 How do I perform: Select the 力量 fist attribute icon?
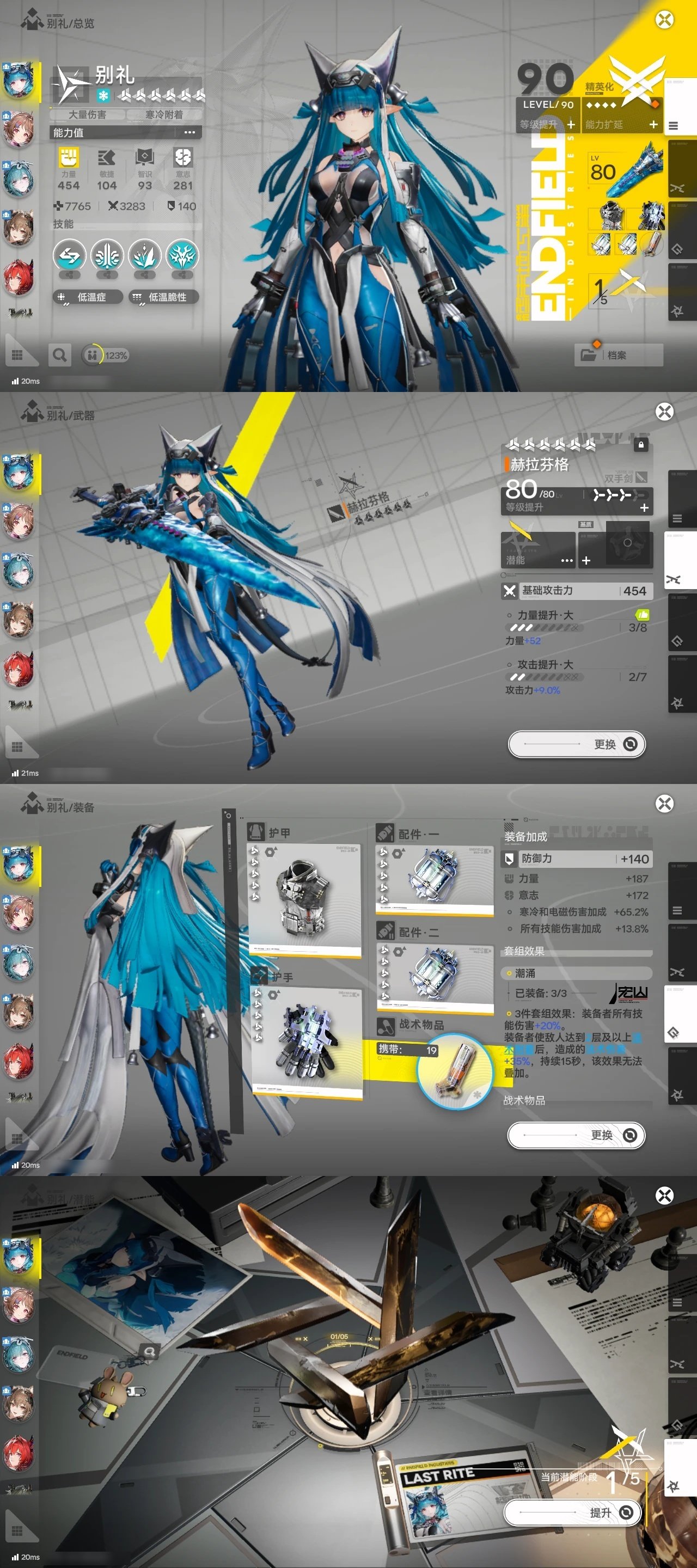(69, 158)
